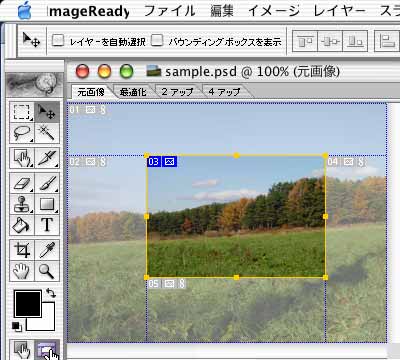Screen dimensions: 400x360
Task: Switch to the 最適化 tab
Action: [x=133, y=92]
